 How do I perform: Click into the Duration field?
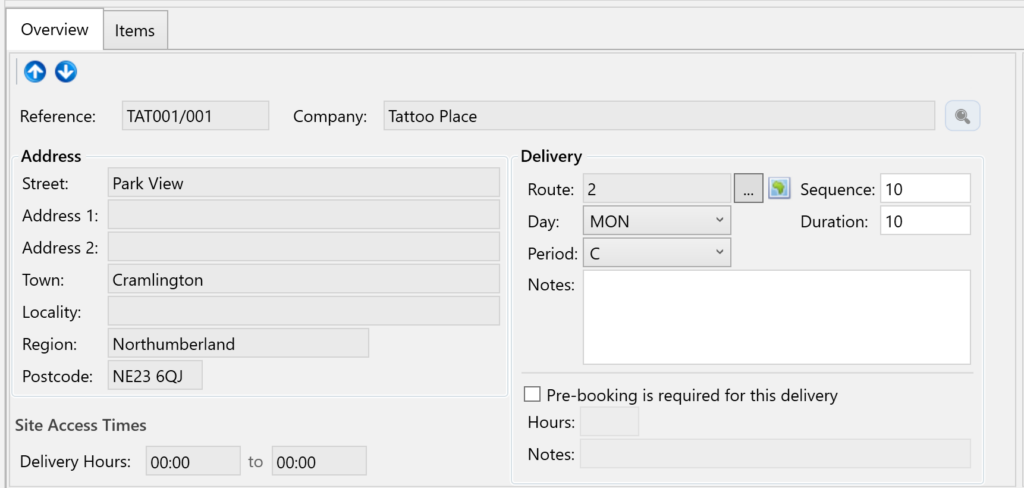925,221
